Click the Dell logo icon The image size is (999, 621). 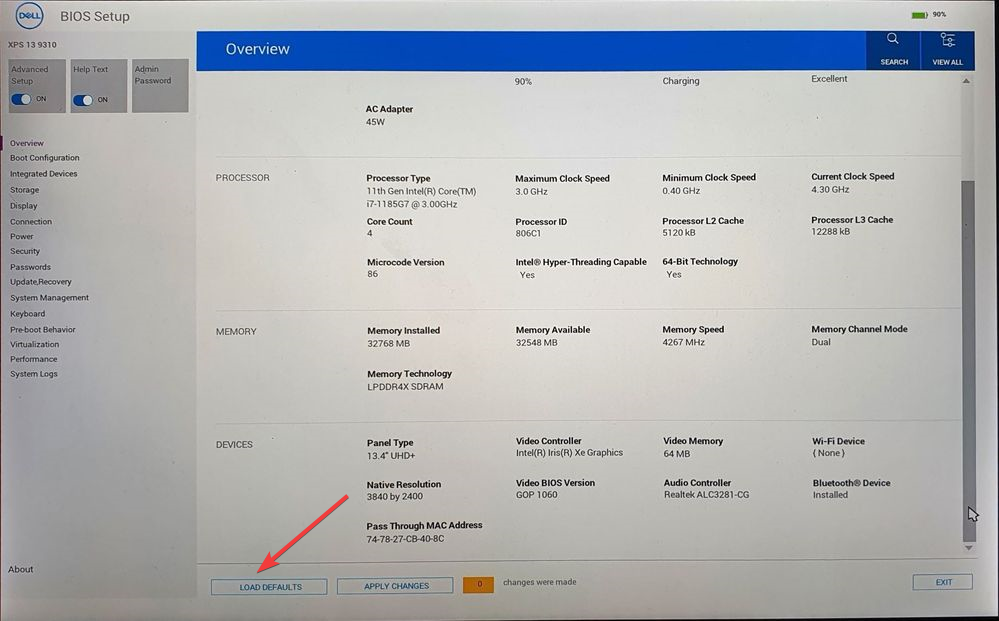[29, 16]
